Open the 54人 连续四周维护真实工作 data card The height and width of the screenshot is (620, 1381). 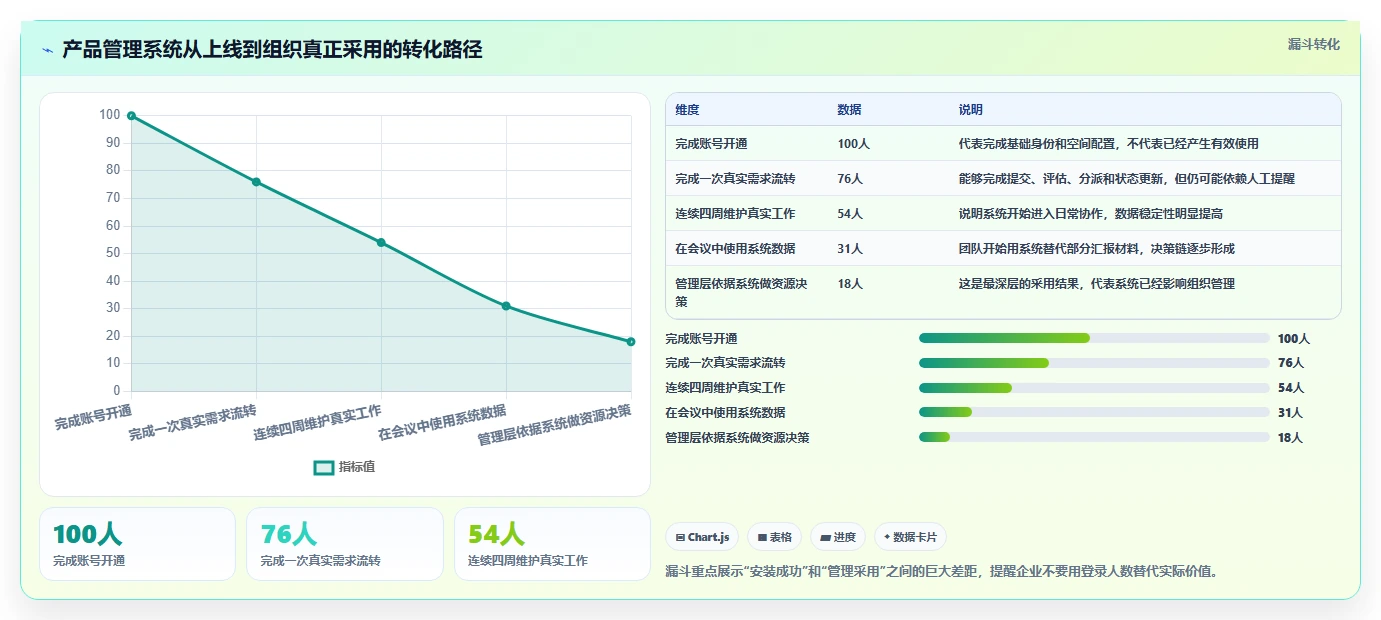pos(552,544)
